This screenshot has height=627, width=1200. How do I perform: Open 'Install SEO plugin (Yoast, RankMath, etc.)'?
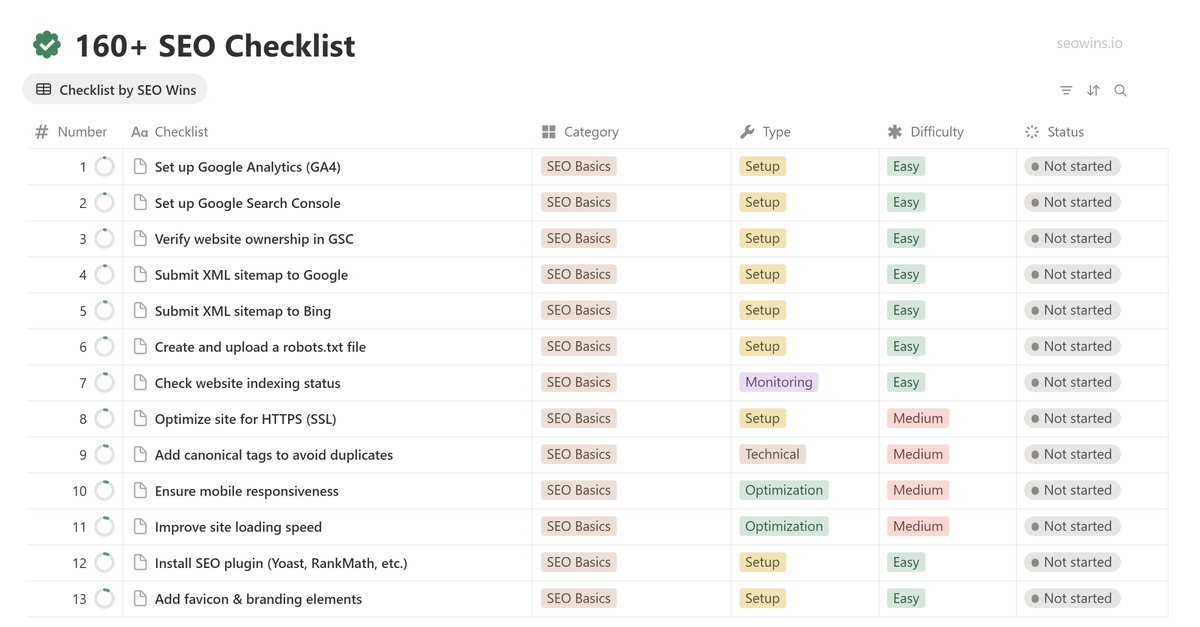(x=281, y=563)
